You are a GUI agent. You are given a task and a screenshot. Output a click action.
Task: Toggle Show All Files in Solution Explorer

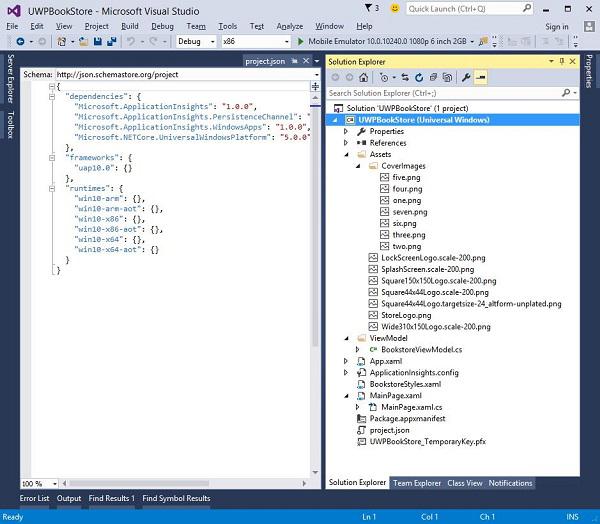coord(446,77)
